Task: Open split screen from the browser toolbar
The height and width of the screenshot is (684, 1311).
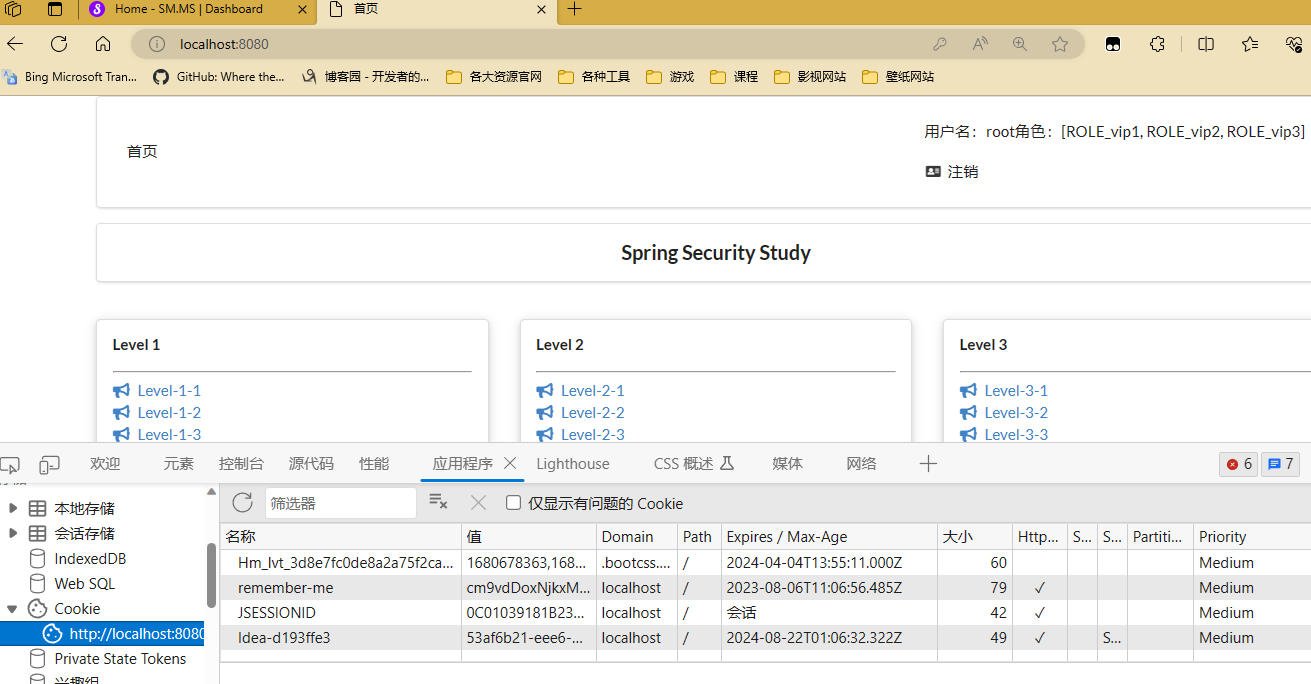Action: pyautogui.click(x=1205, y=44)
